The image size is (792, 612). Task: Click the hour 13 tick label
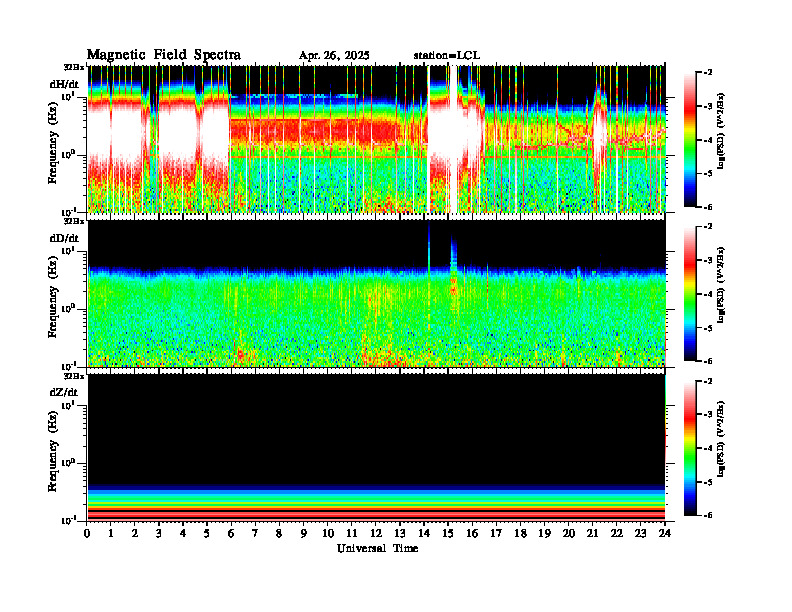click(x=400, y=534)
